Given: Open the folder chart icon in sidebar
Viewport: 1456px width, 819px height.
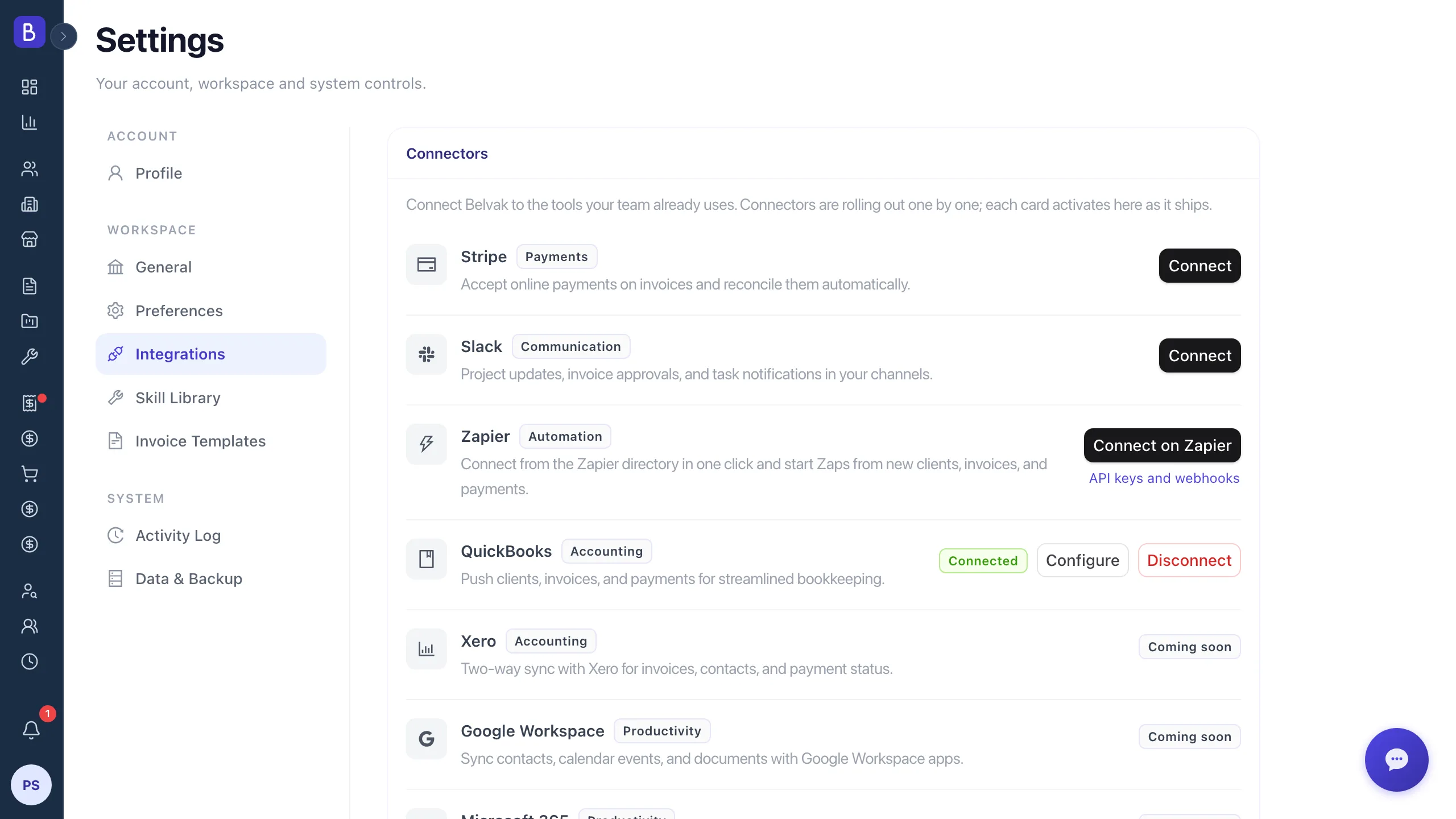Looking at the screenshot, I should pos(30,321).
